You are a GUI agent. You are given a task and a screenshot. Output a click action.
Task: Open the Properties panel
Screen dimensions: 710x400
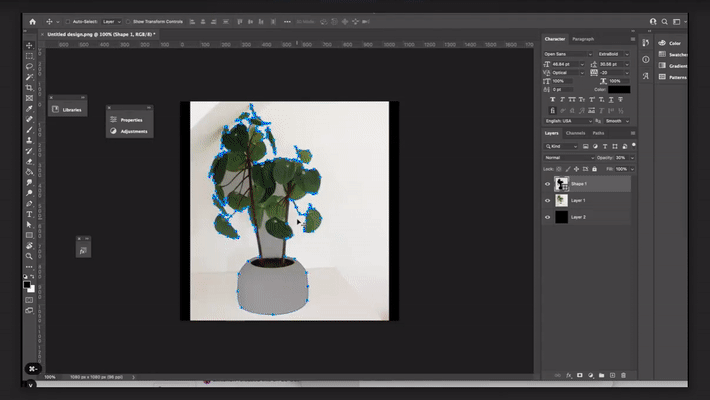[130, 119]
